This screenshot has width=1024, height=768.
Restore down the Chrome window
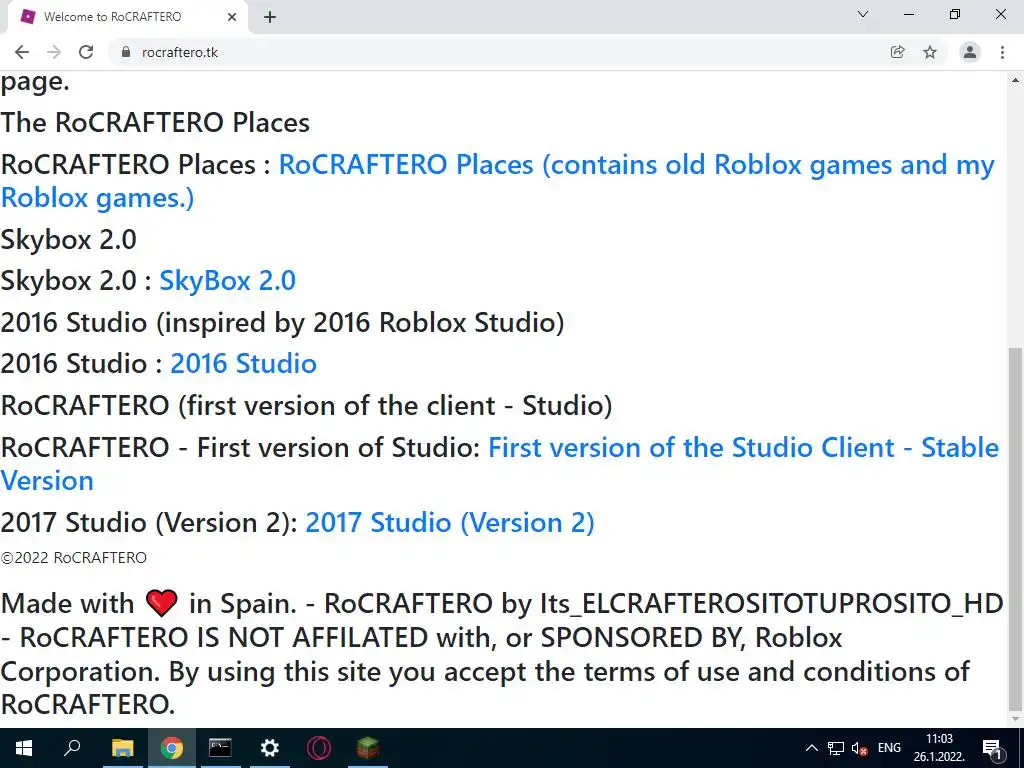(x=955, y=14)
